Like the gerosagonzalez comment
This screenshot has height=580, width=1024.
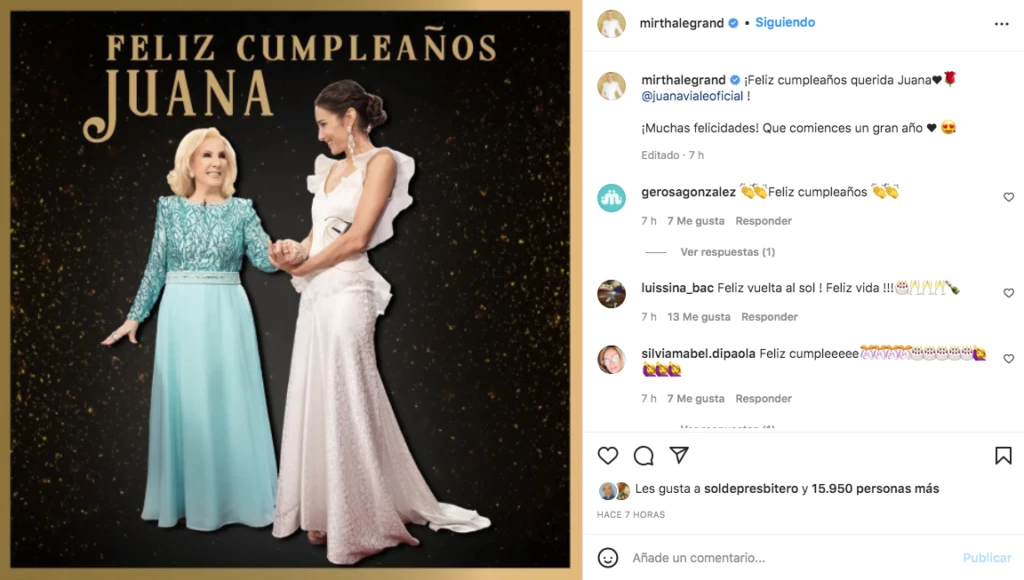tap(1008, 197)
